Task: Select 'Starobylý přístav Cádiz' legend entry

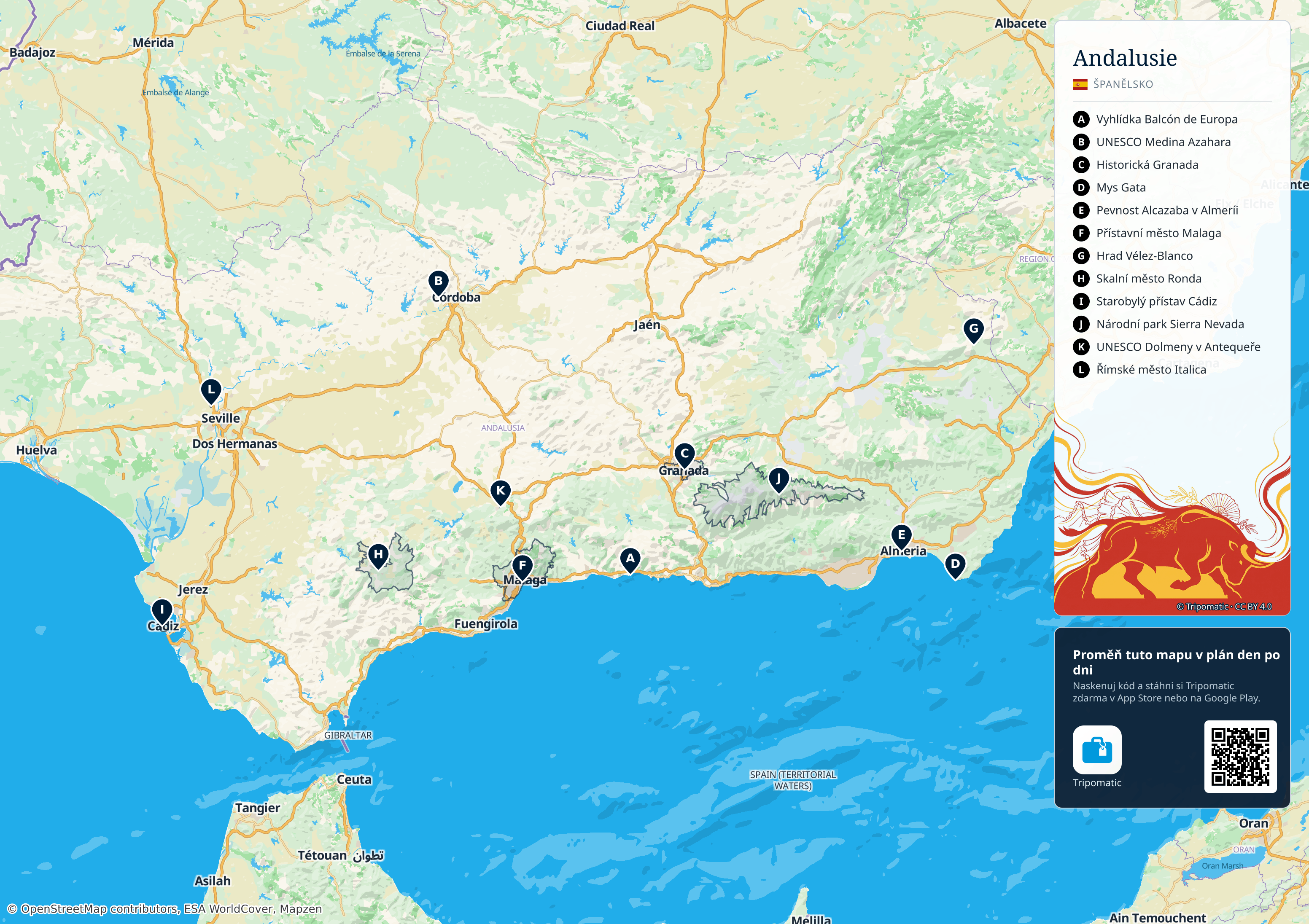Action: 1156,301
